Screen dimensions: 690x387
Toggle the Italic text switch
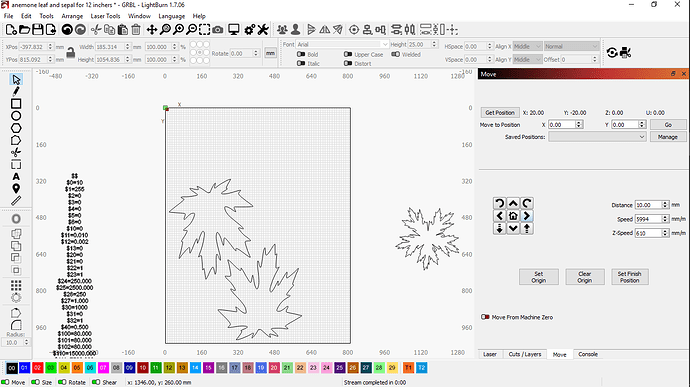tap(301, 63)
